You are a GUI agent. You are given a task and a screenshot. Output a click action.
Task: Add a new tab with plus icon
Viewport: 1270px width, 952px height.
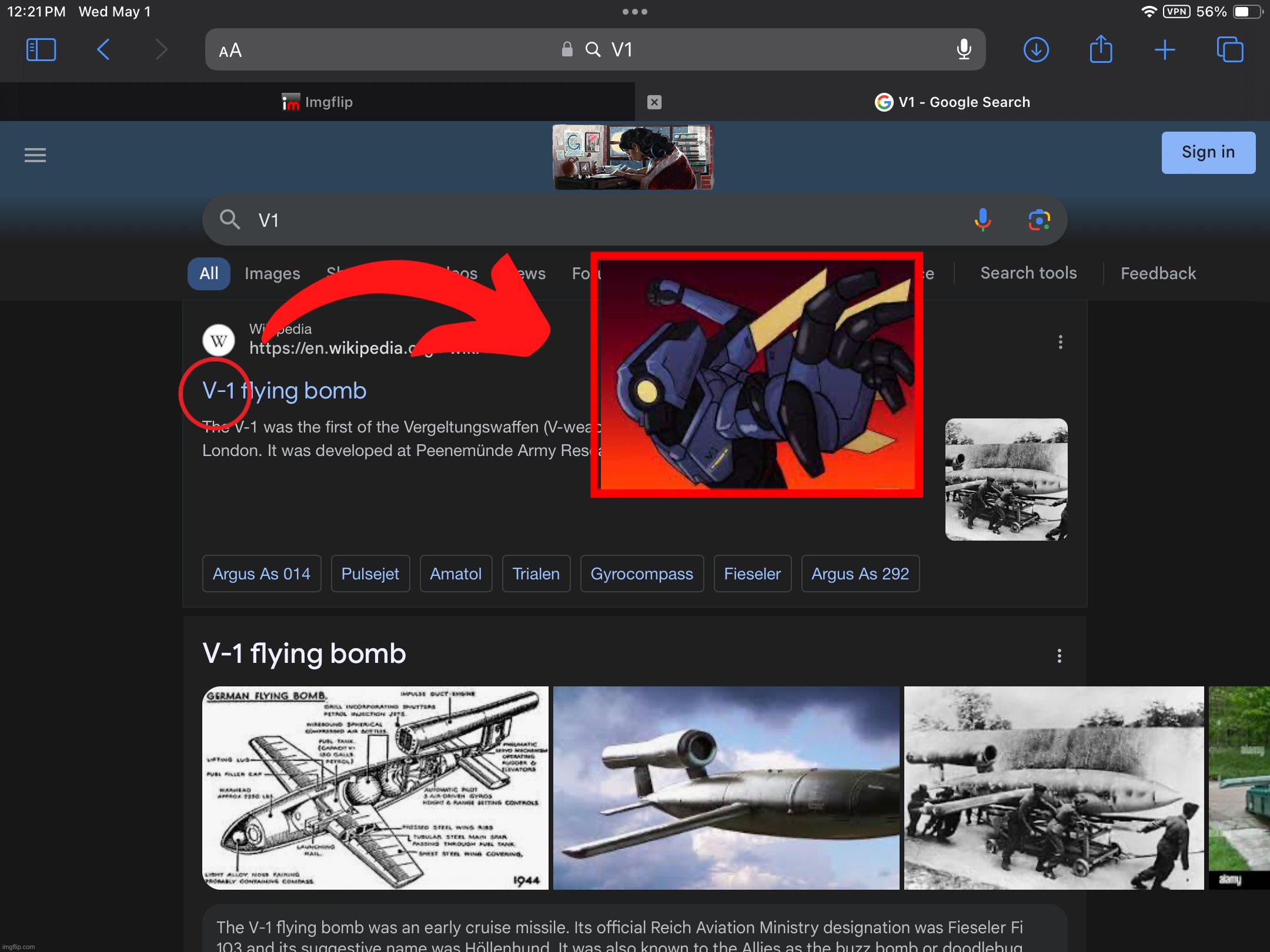click(1165, 50)
